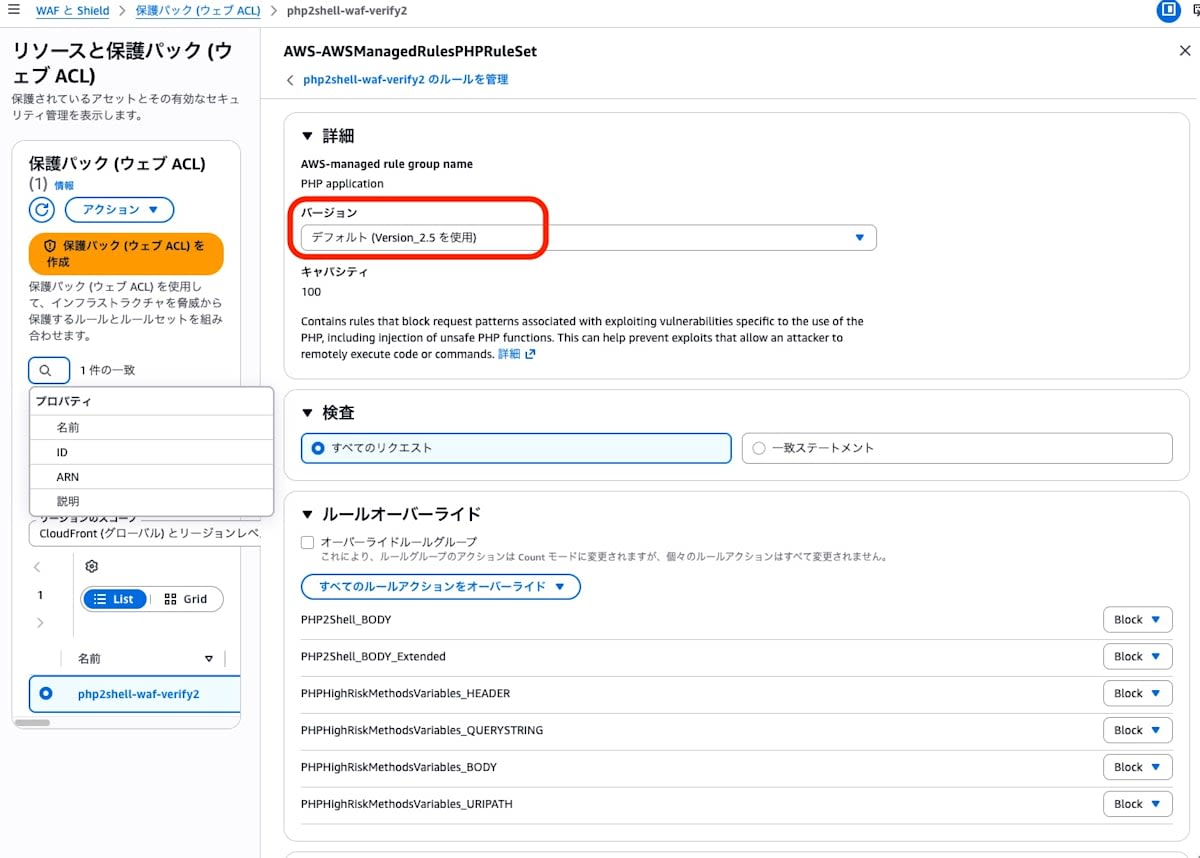Collapse the ルールオーバーライド section
Viewport: 1200px width, 858px height.
[x=307, y=514]
